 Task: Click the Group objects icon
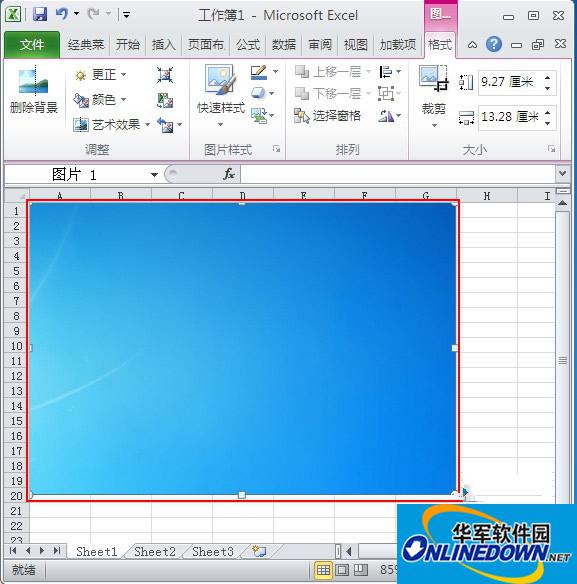pyautogui.click(x=386, y=93)
